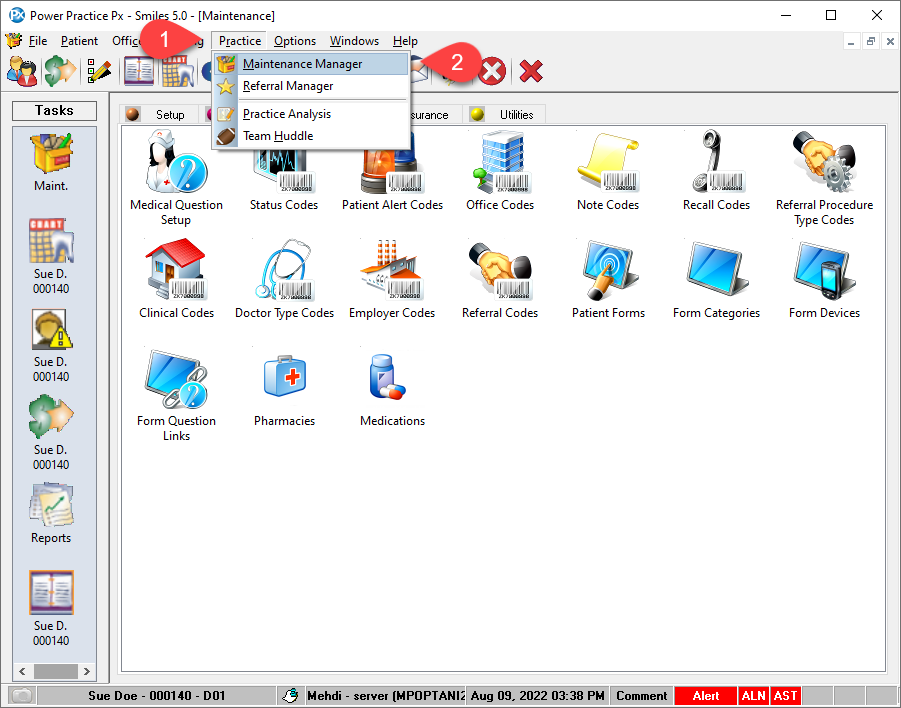Minimize the inner Maintenance child window

pos(851,41)
